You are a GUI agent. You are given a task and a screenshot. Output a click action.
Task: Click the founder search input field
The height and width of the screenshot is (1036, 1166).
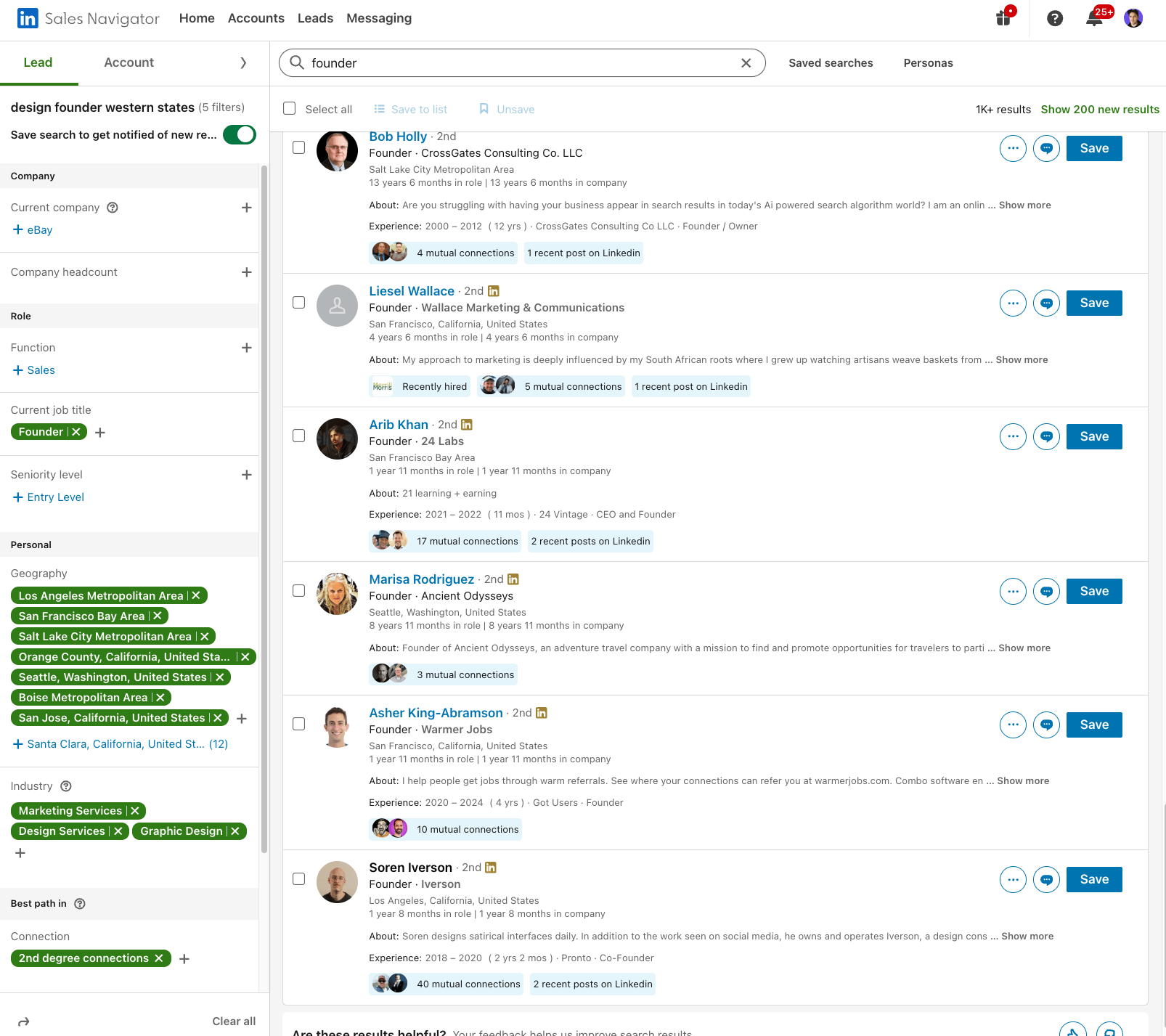click(x=522, y=63)
